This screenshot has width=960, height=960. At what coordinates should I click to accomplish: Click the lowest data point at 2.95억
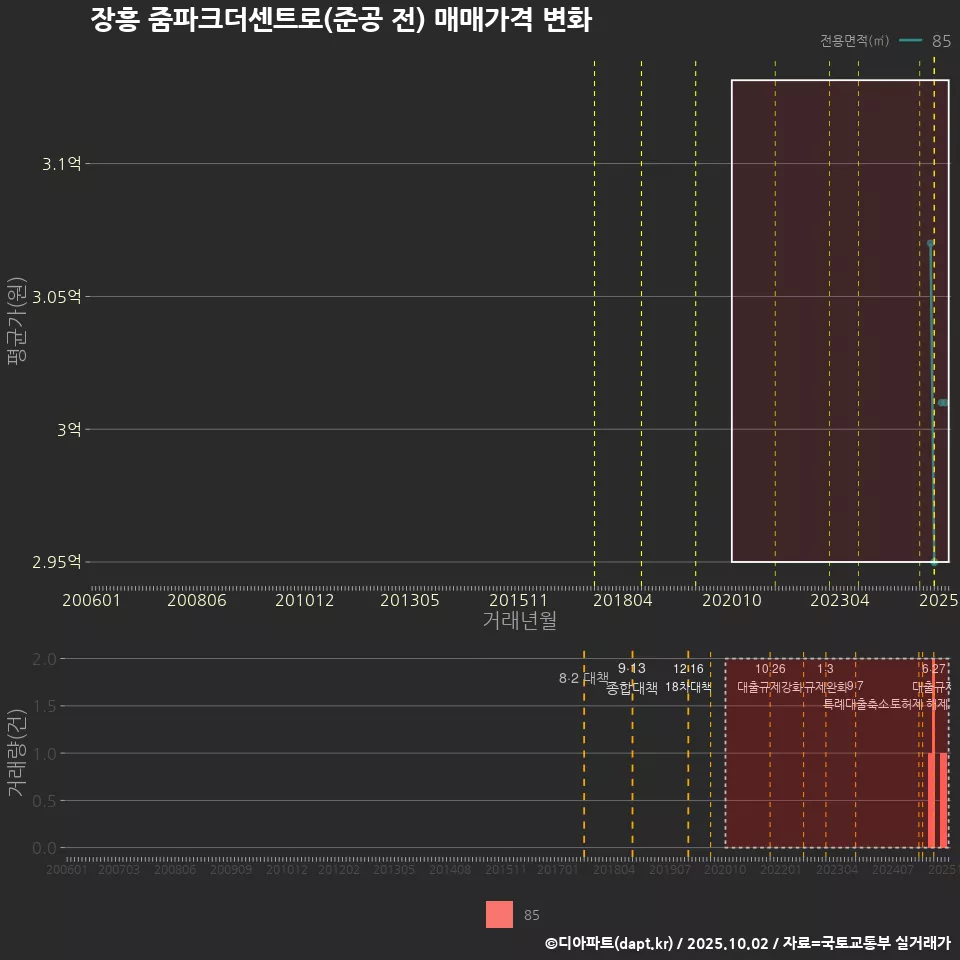tap(934, 562)
